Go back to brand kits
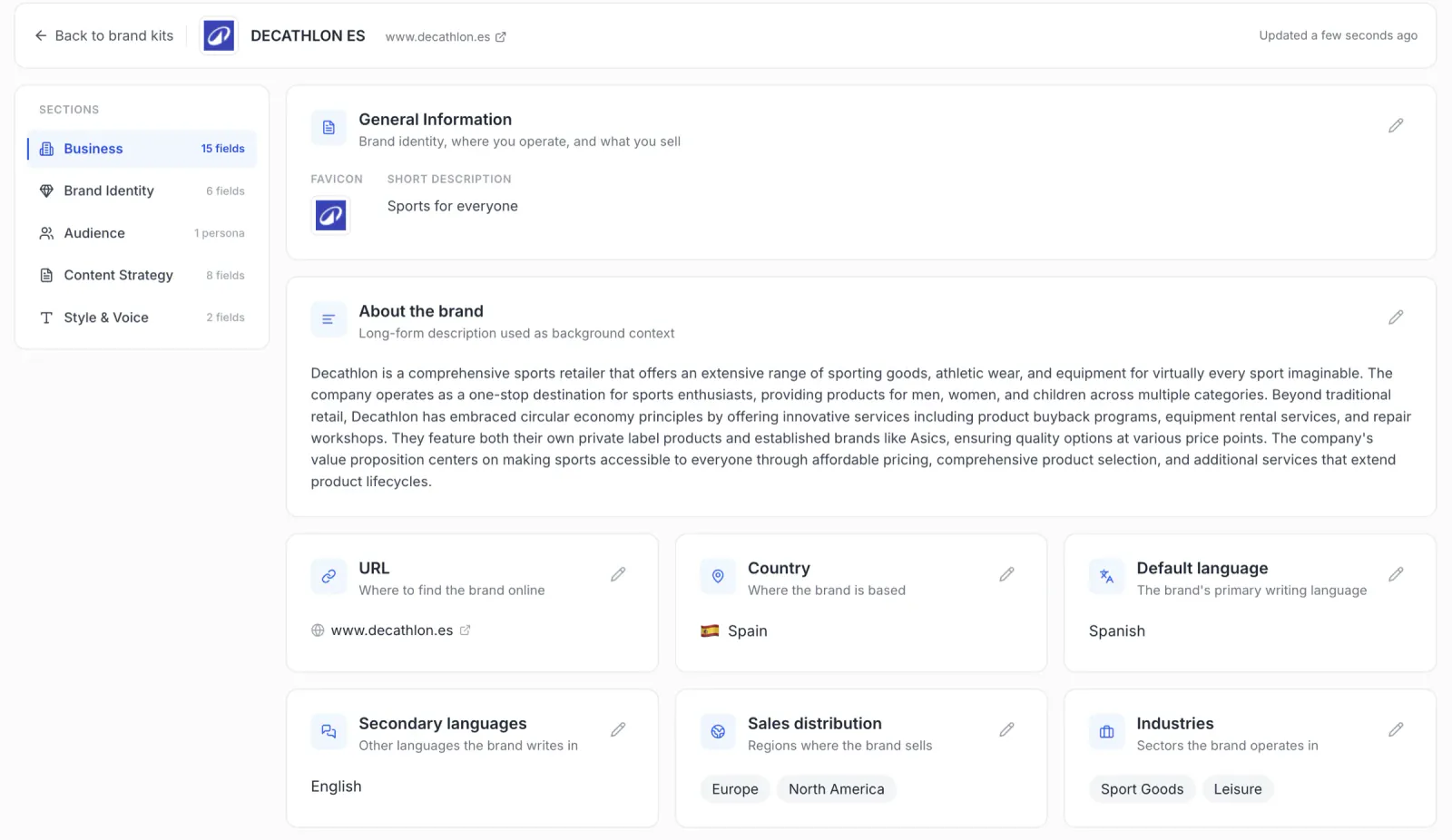 pyautogui.click(x=104, y=35)
